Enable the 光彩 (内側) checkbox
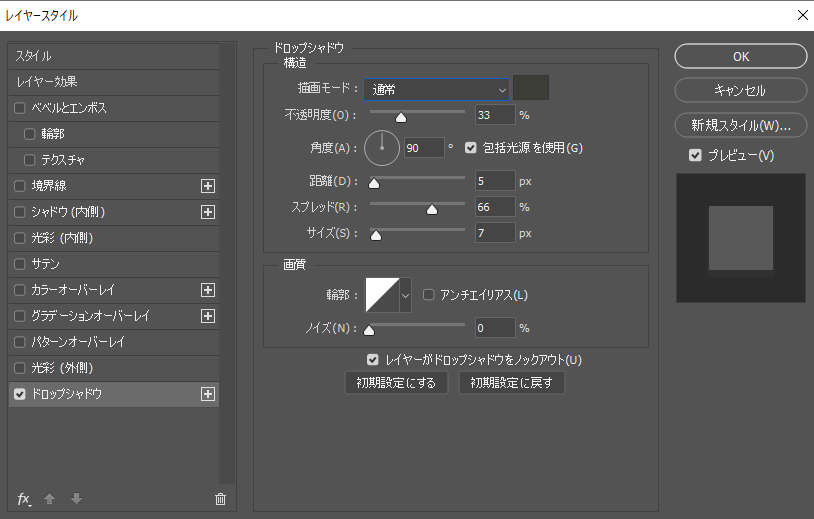 [x=20, y=238]
